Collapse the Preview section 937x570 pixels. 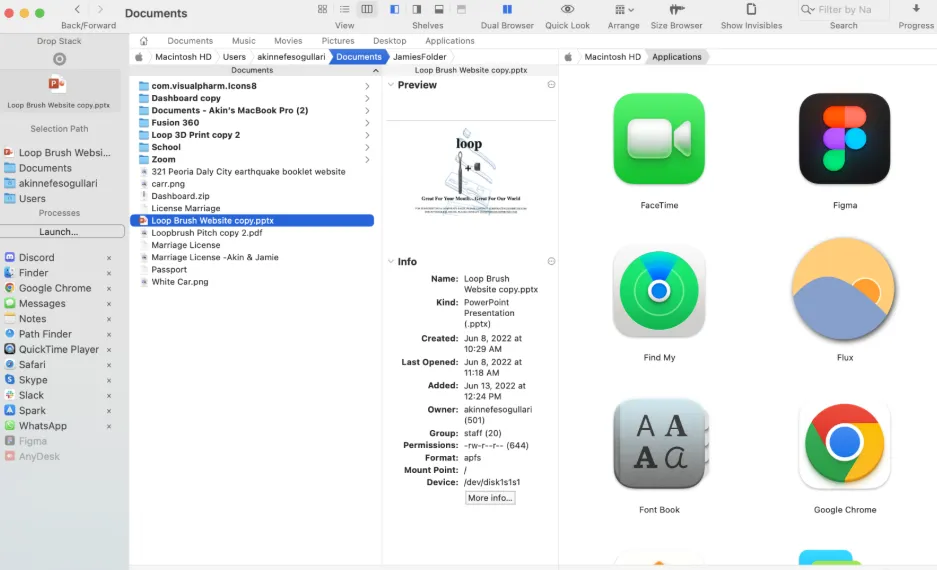(391, 85)
